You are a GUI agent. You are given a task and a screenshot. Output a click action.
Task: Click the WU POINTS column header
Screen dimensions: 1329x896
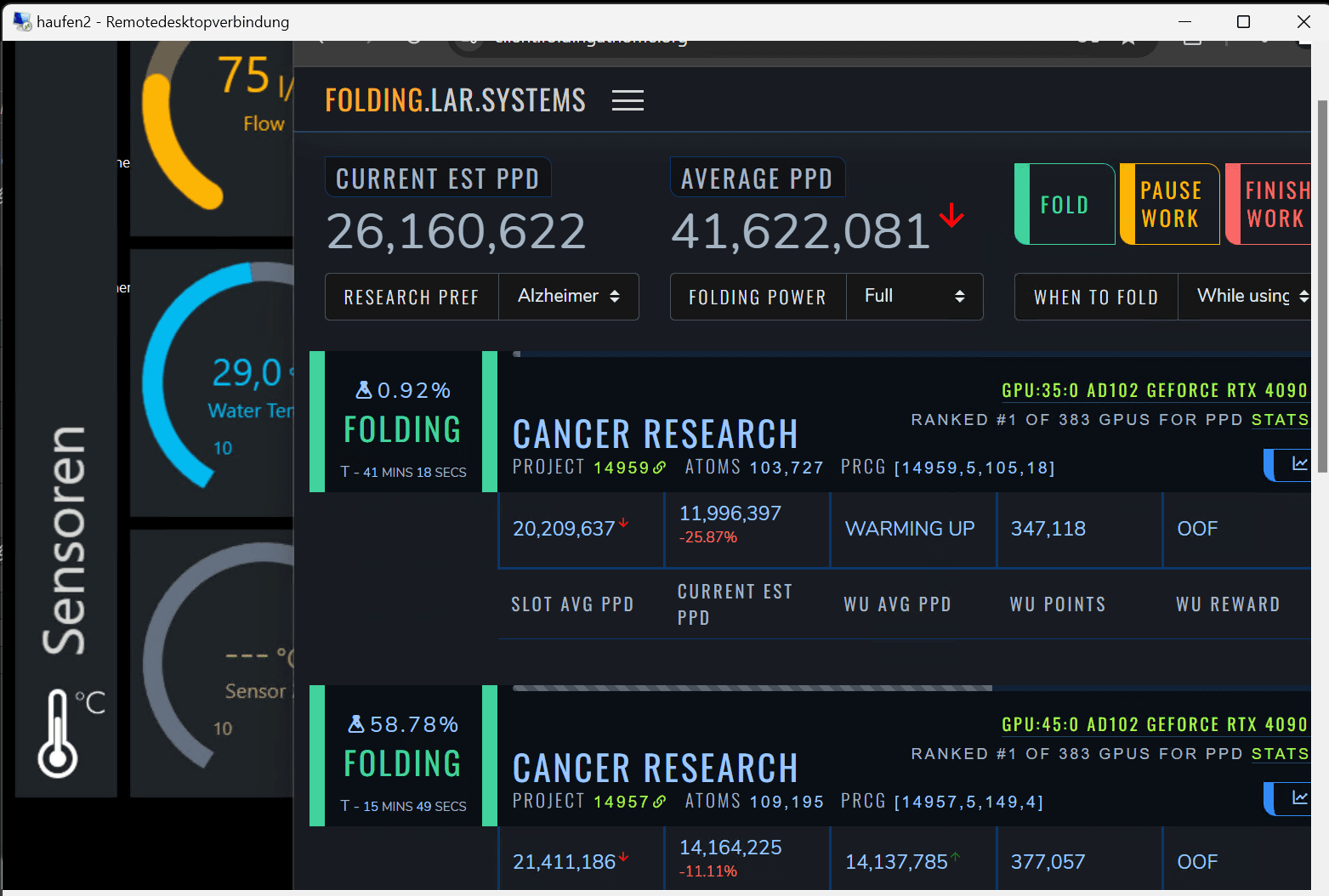pyautogui.click(x=1058, y=604)
